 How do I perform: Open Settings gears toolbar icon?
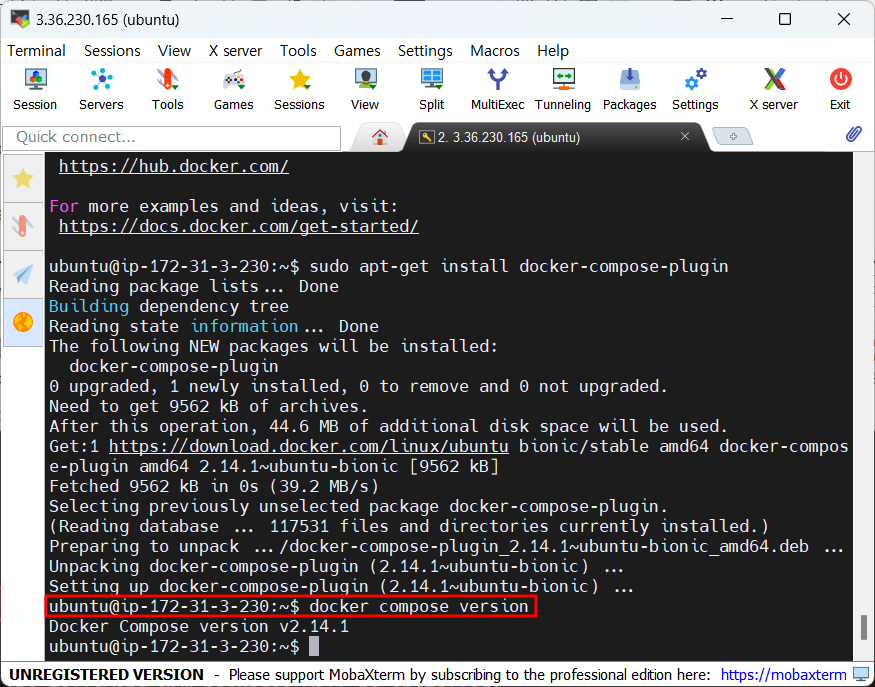tap(695, 89)
